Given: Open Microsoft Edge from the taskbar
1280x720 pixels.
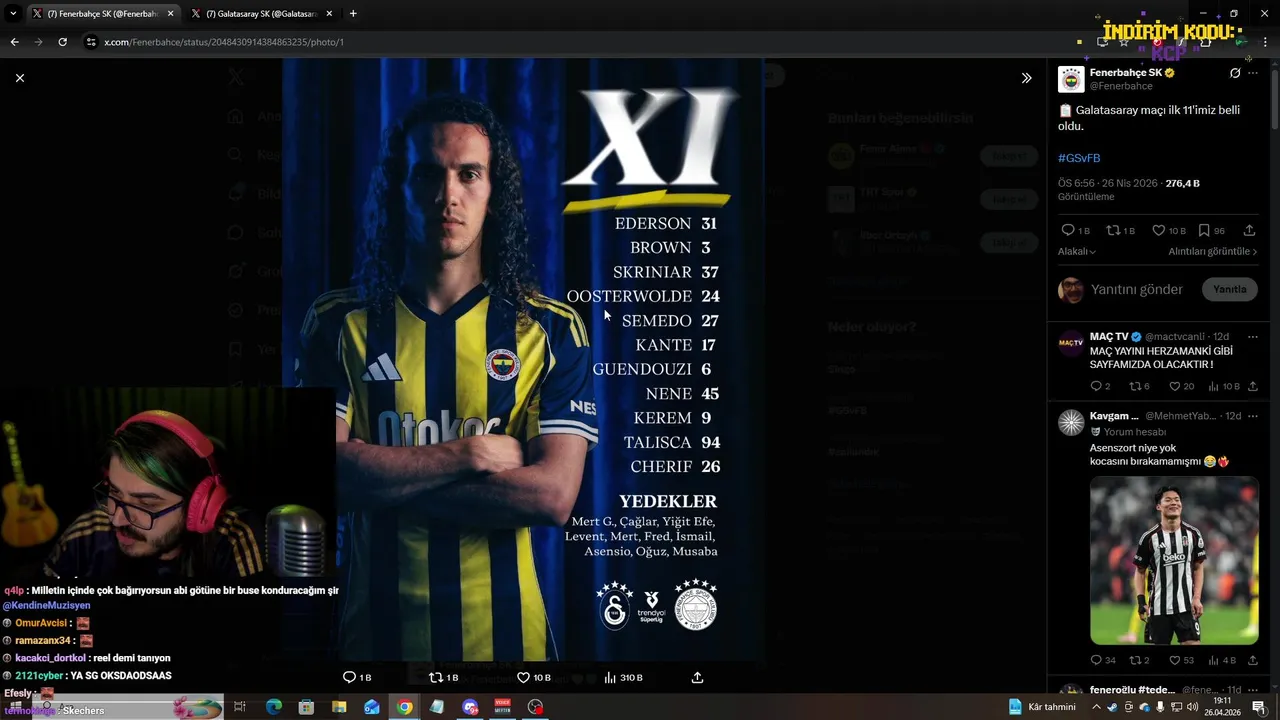Looking at the screenshot, I should click(x=273, y=707).
